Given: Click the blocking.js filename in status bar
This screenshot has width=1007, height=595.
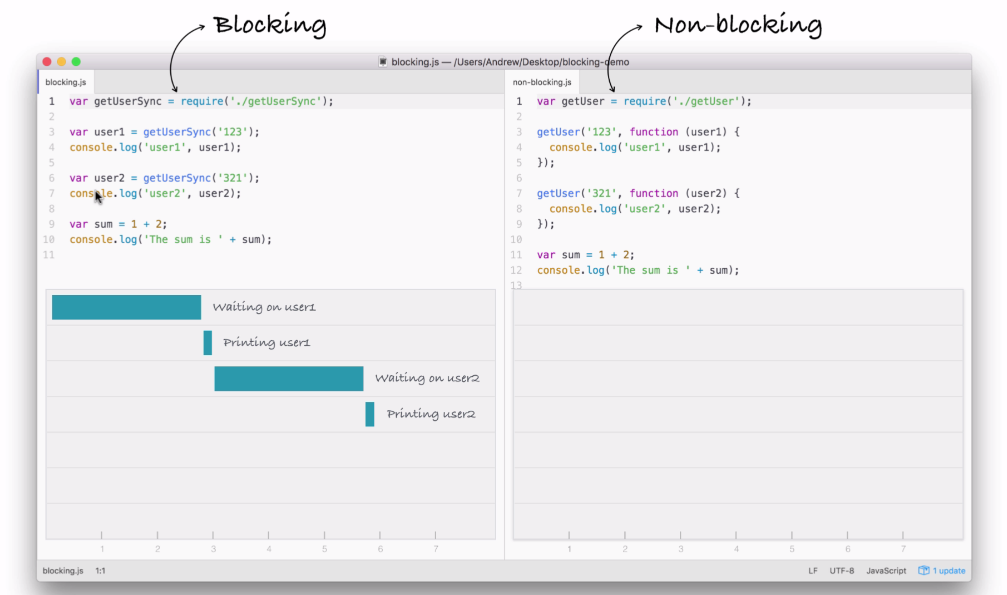Looking at the screenshot, I should pyautogui.click(x=63, y=571).
